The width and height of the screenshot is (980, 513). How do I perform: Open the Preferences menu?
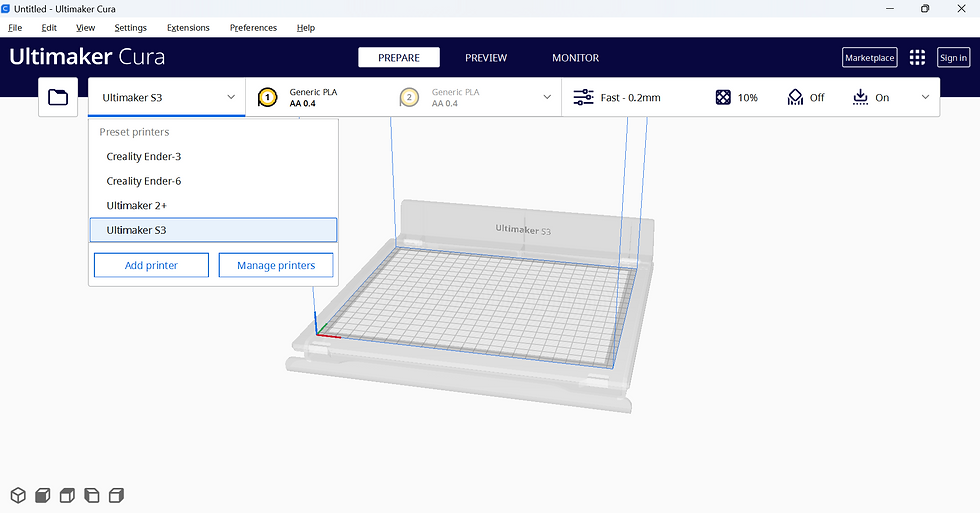coord(253,27)
